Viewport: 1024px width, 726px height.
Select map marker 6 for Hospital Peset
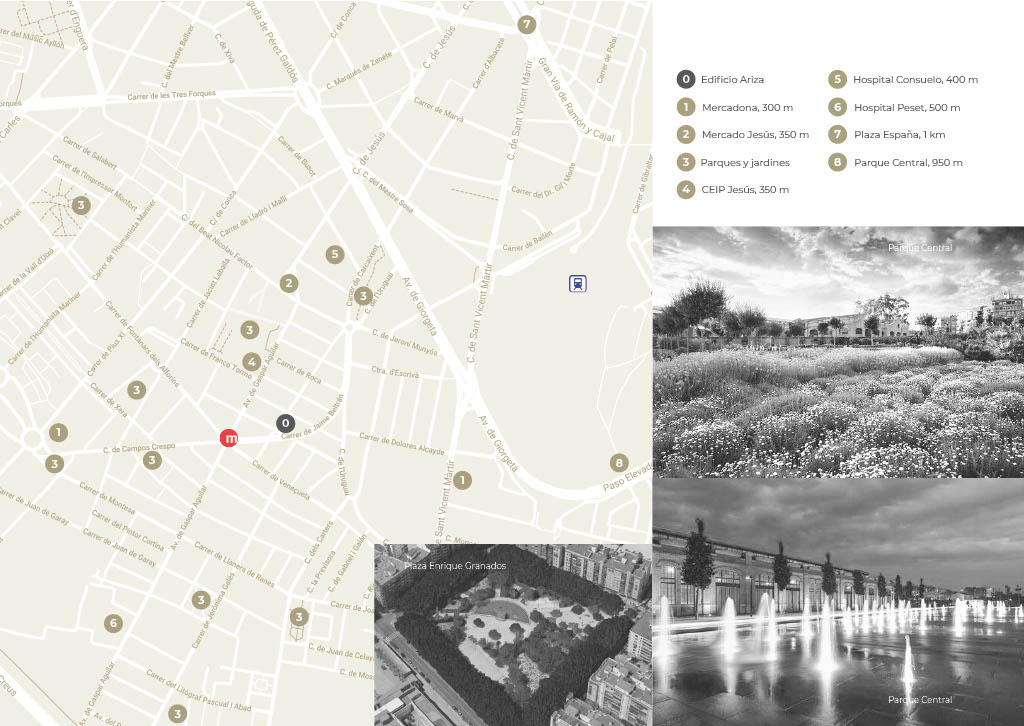pyautogui.click(x=113, y=624)
